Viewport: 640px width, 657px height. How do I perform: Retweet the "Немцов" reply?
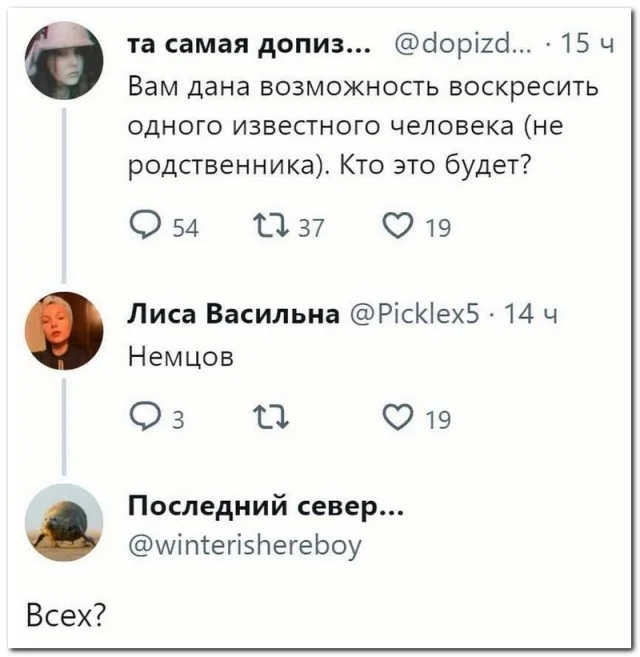(x=266, y=419)
